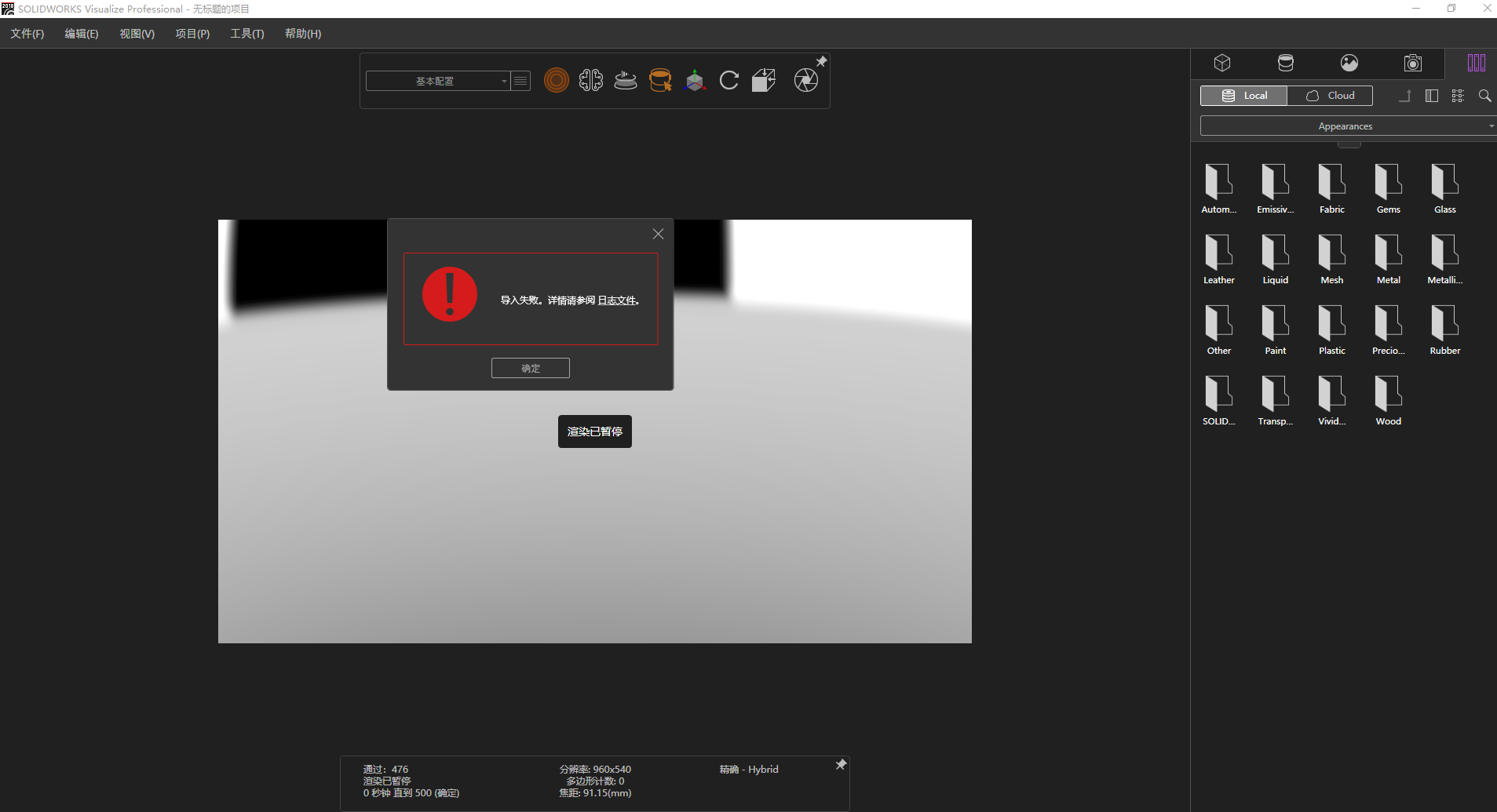This screenshot has width=1497, height=812.
Task: Click the 多边形计数: 0 polygon count text
Action: point(595,781)
